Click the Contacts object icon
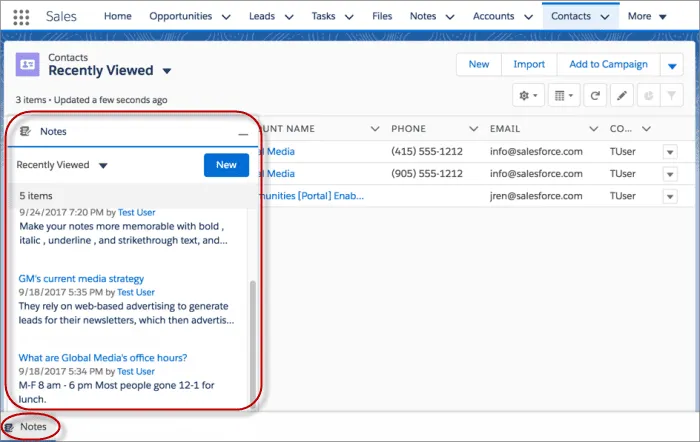The image size is (700, 442). (28, 64)
